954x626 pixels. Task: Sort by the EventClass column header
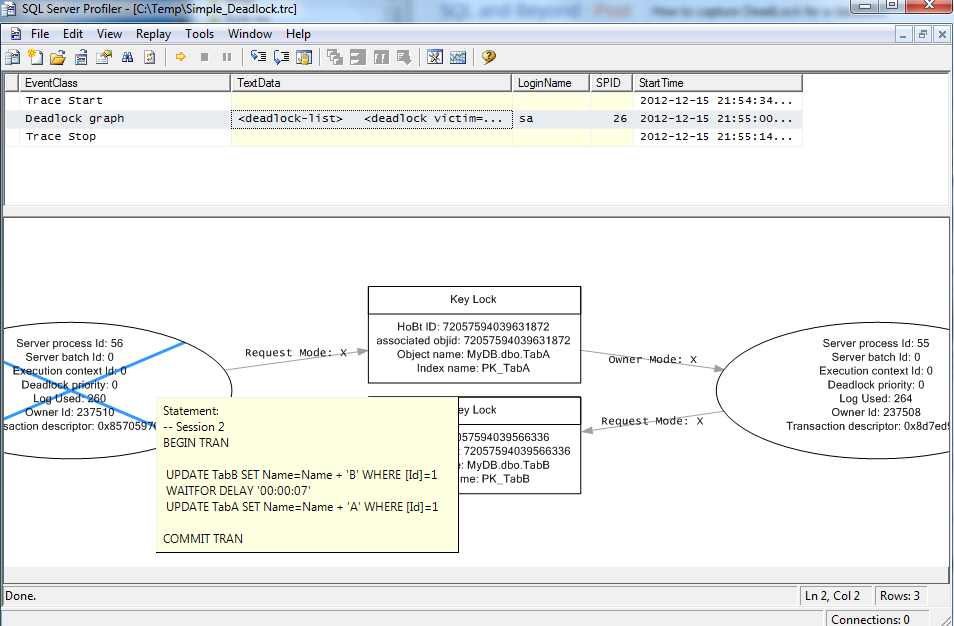pos(125,83)
